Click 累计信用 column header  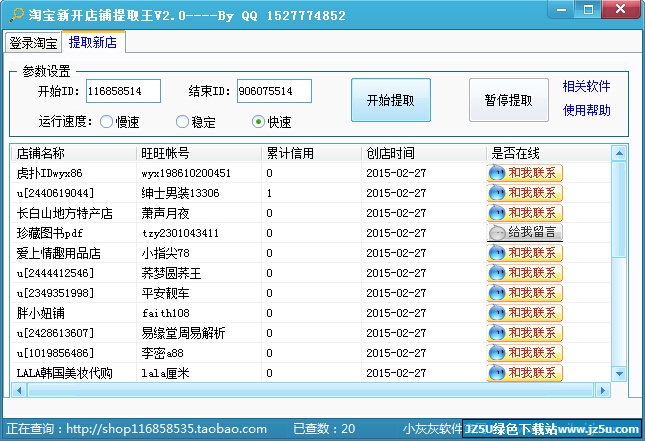click(x=311, y=153)
